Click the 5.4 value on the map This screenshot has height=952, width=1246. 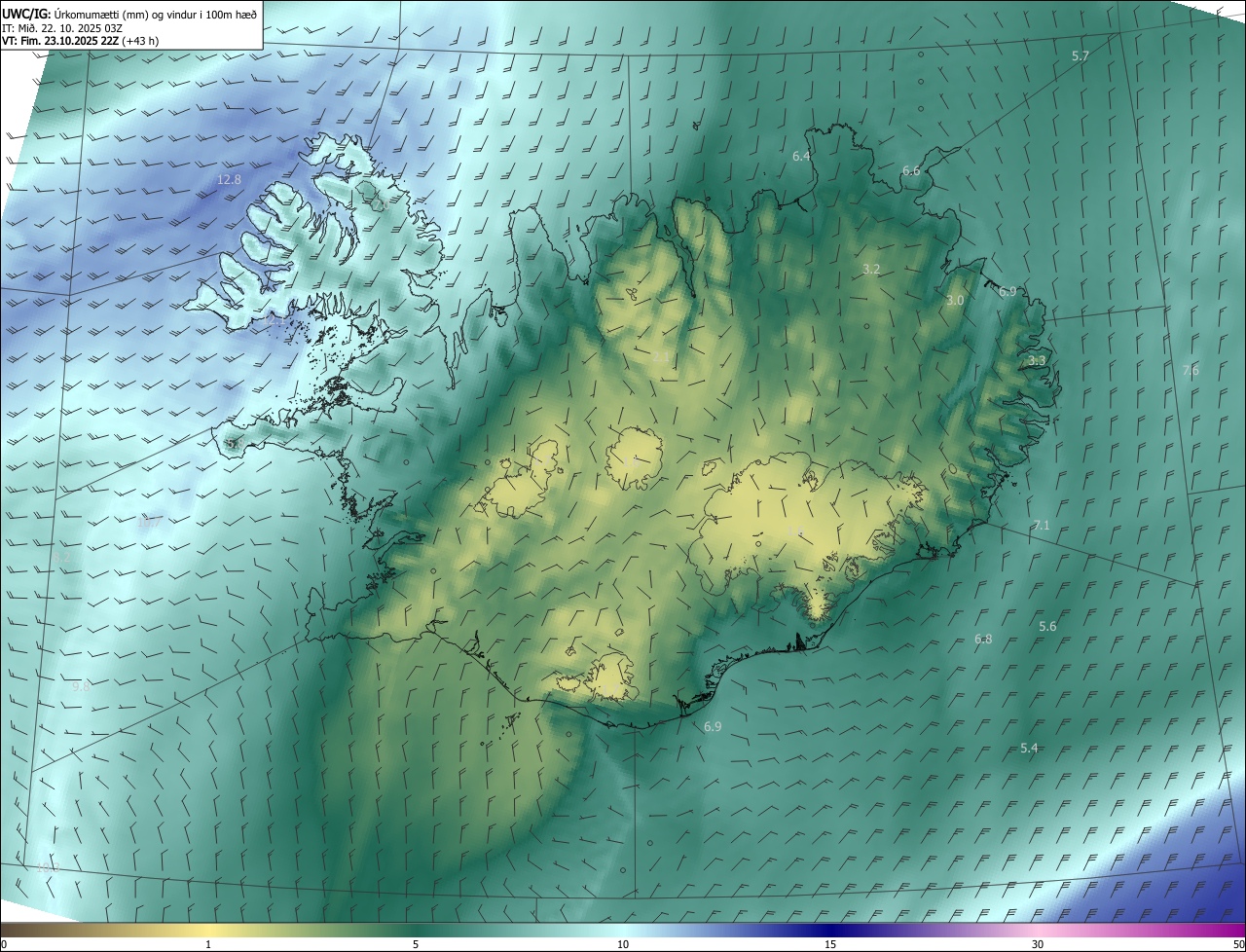(x=1029, y=749)
